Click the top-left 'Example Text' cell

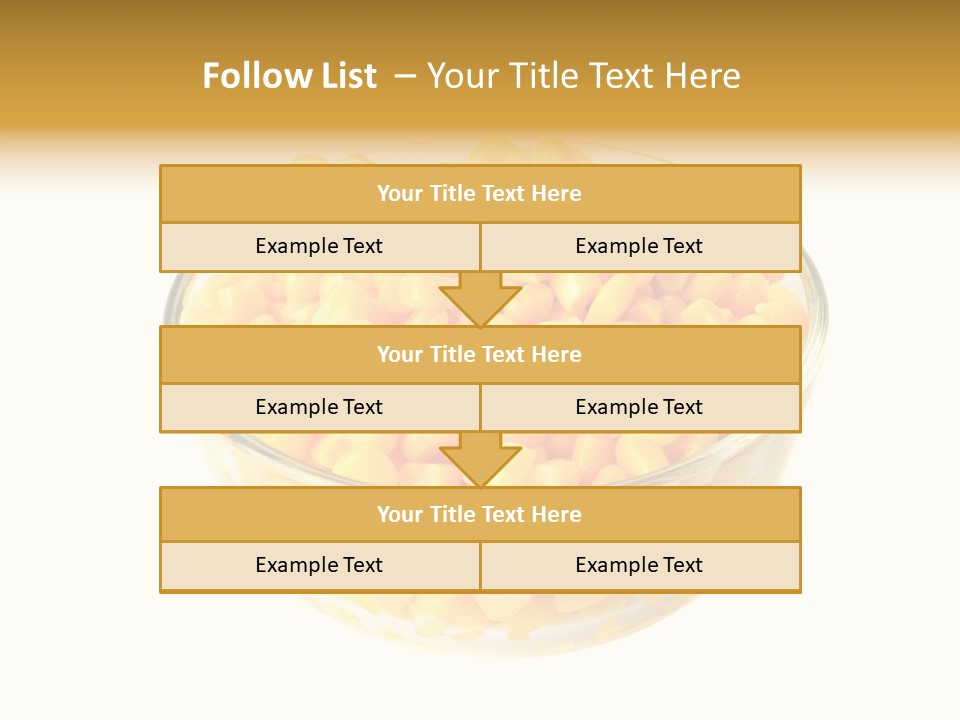pyautogui.click(x=319, y=246)
